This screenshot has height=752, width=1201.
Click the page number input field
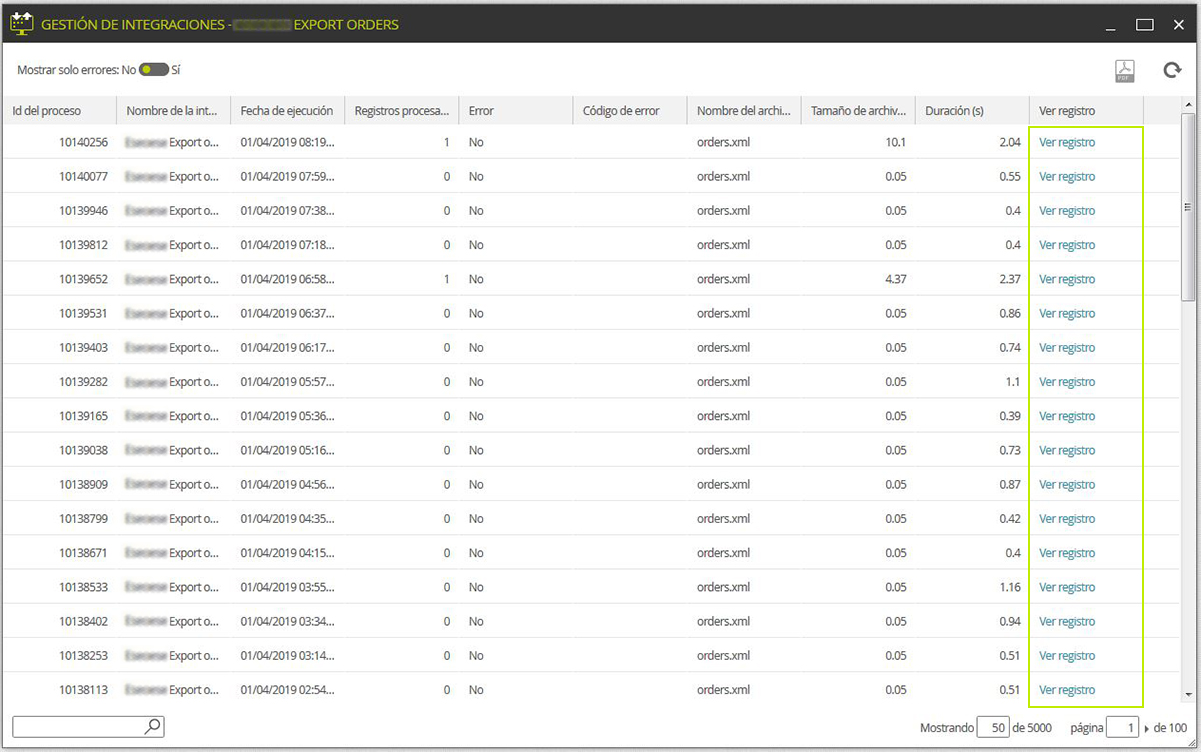[1123, 728]
